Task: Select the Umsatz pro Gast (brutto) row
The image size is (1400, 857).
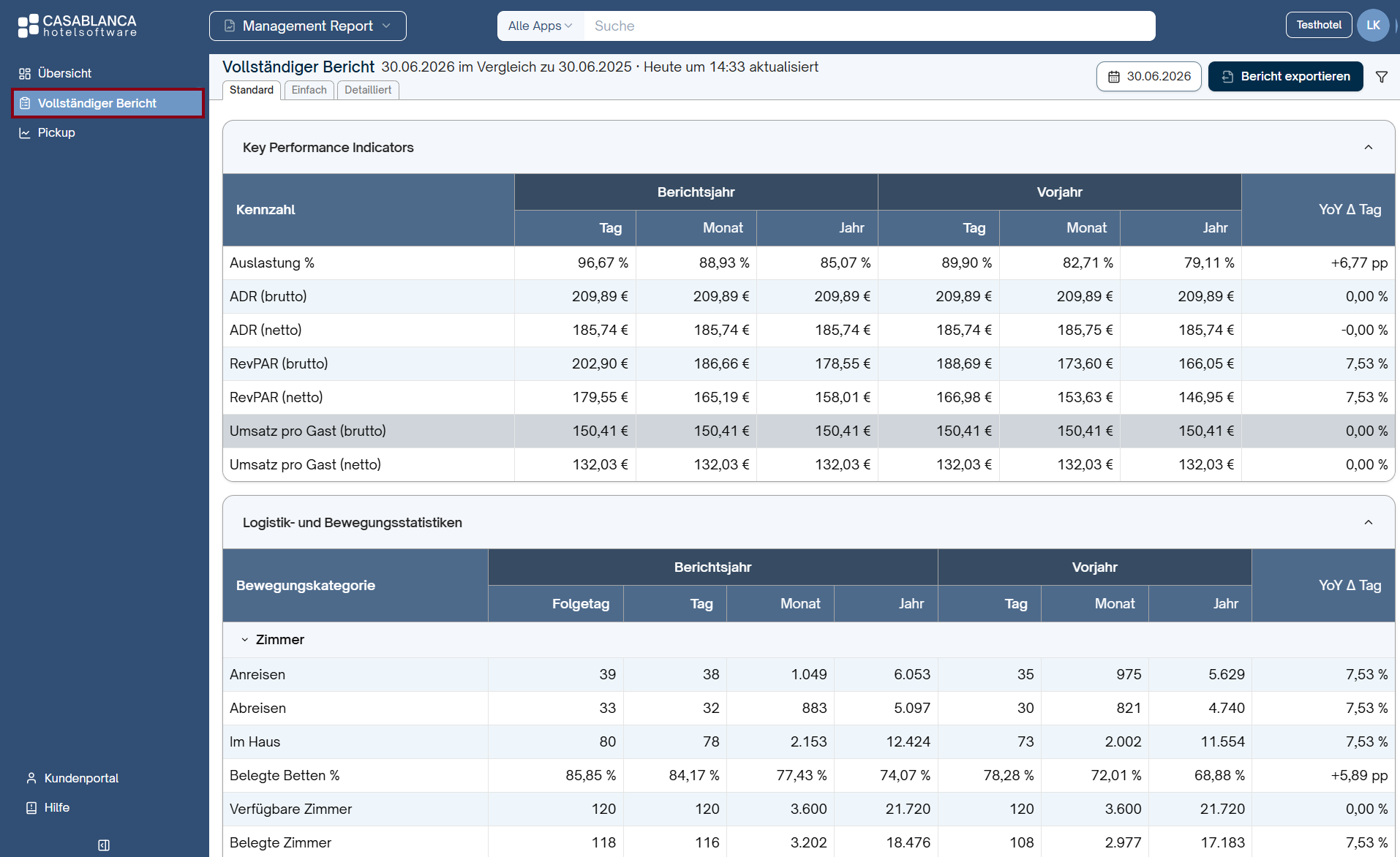Action: [x=808, y=431]
